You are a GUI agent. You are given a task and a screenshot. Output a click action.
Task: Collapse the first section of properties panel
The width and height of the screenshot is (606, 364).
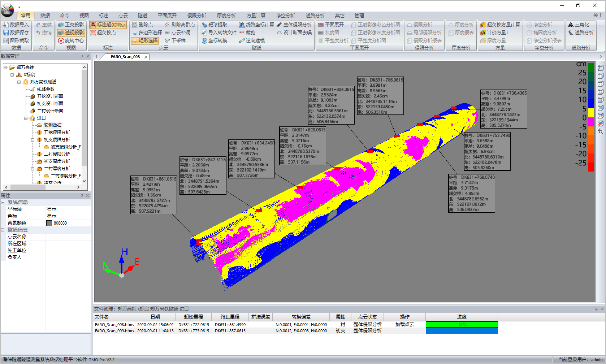tap(3, 202)
